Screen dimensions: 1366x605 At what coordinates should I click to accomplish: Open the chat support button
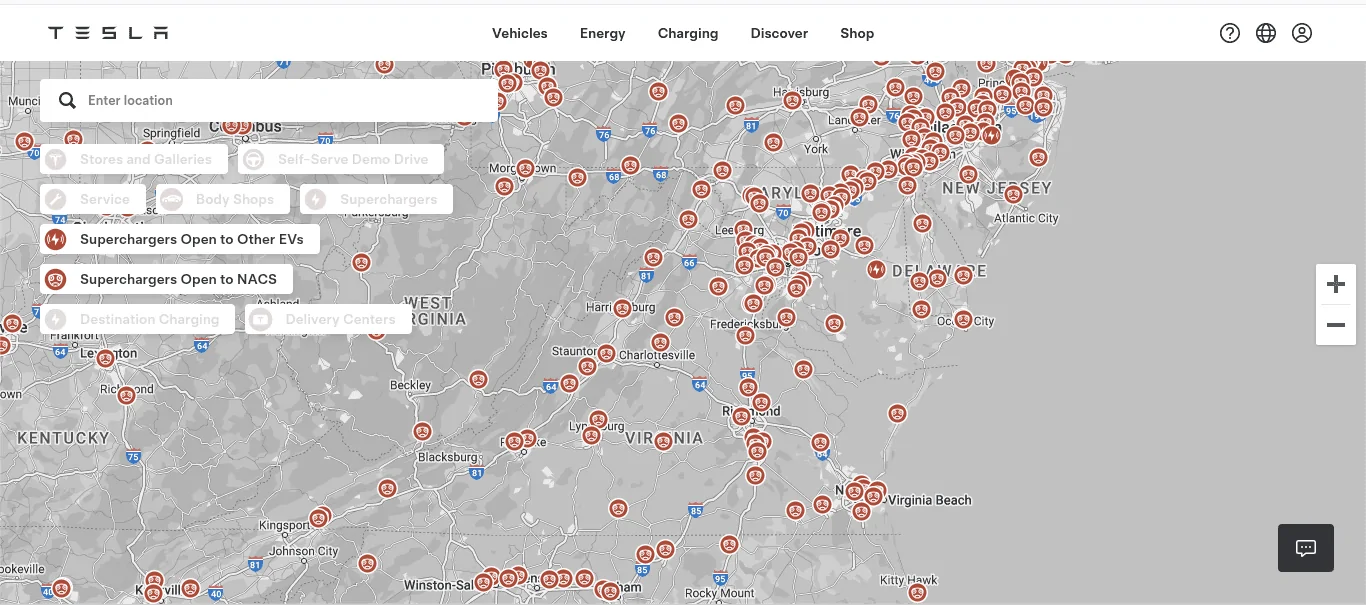click(1306, 548)
